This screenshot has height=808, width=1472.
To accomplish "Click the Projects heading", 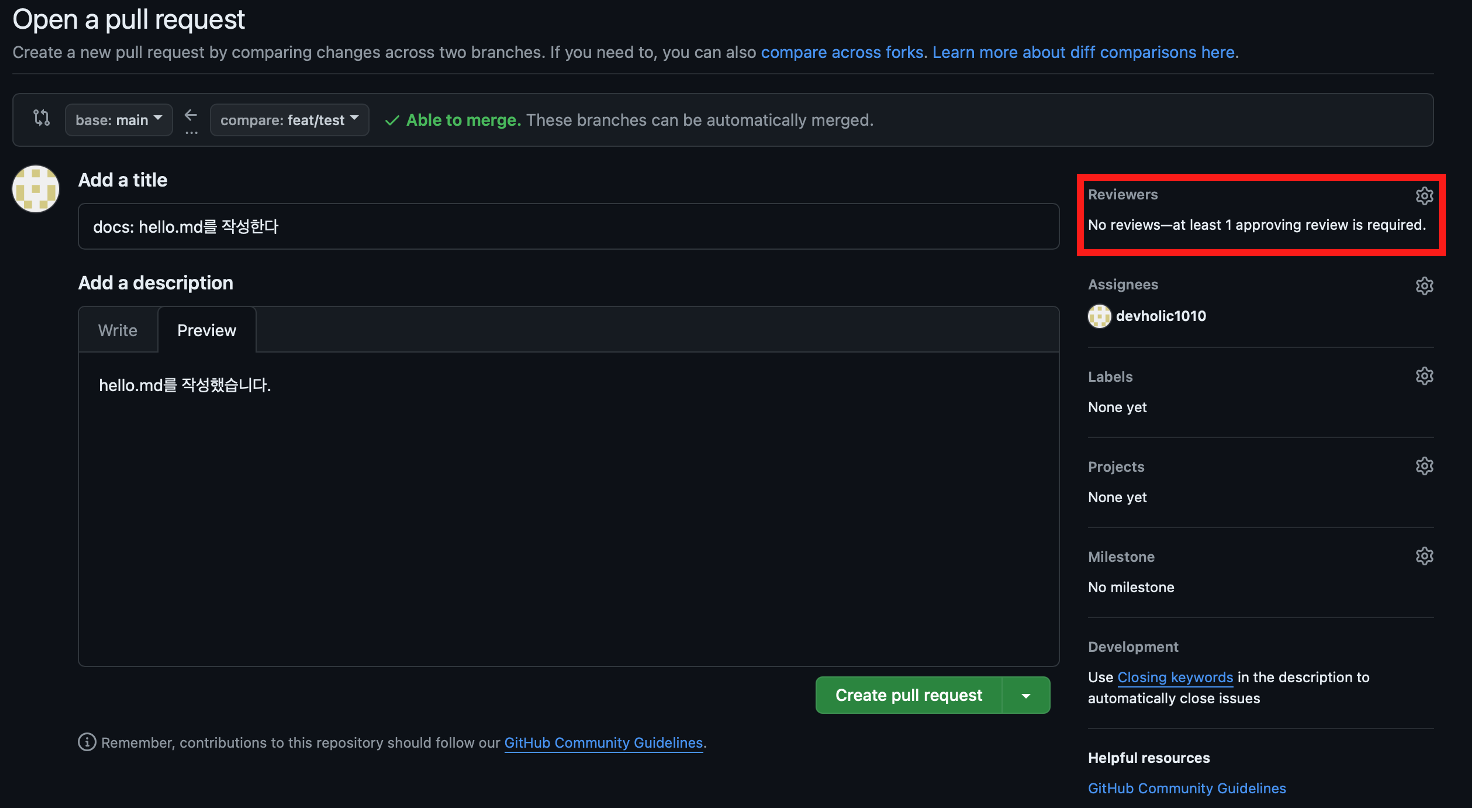I will coord(1116,467).
